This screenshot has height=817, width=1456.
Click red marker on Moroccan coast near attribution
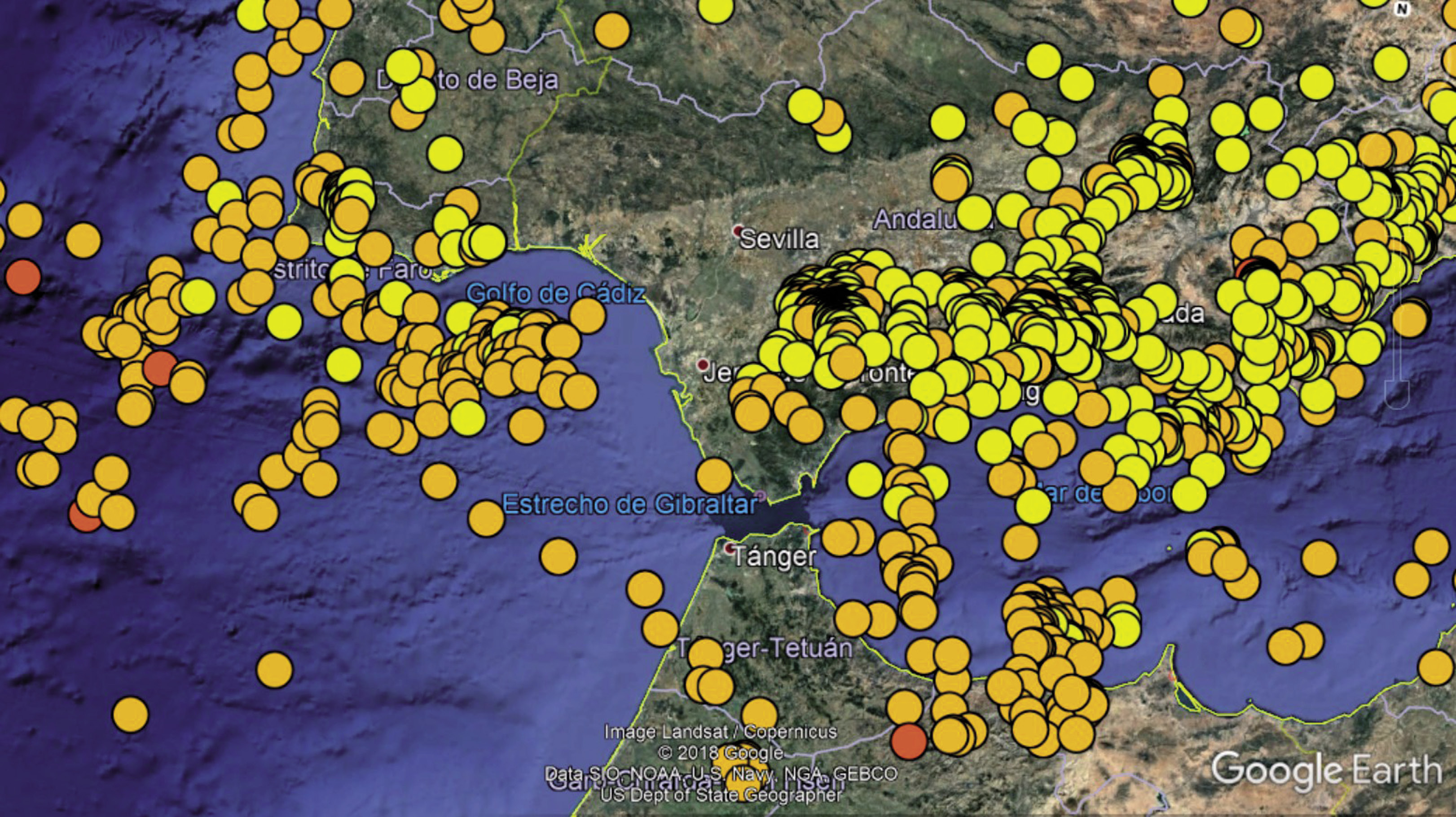coord(908,741)
